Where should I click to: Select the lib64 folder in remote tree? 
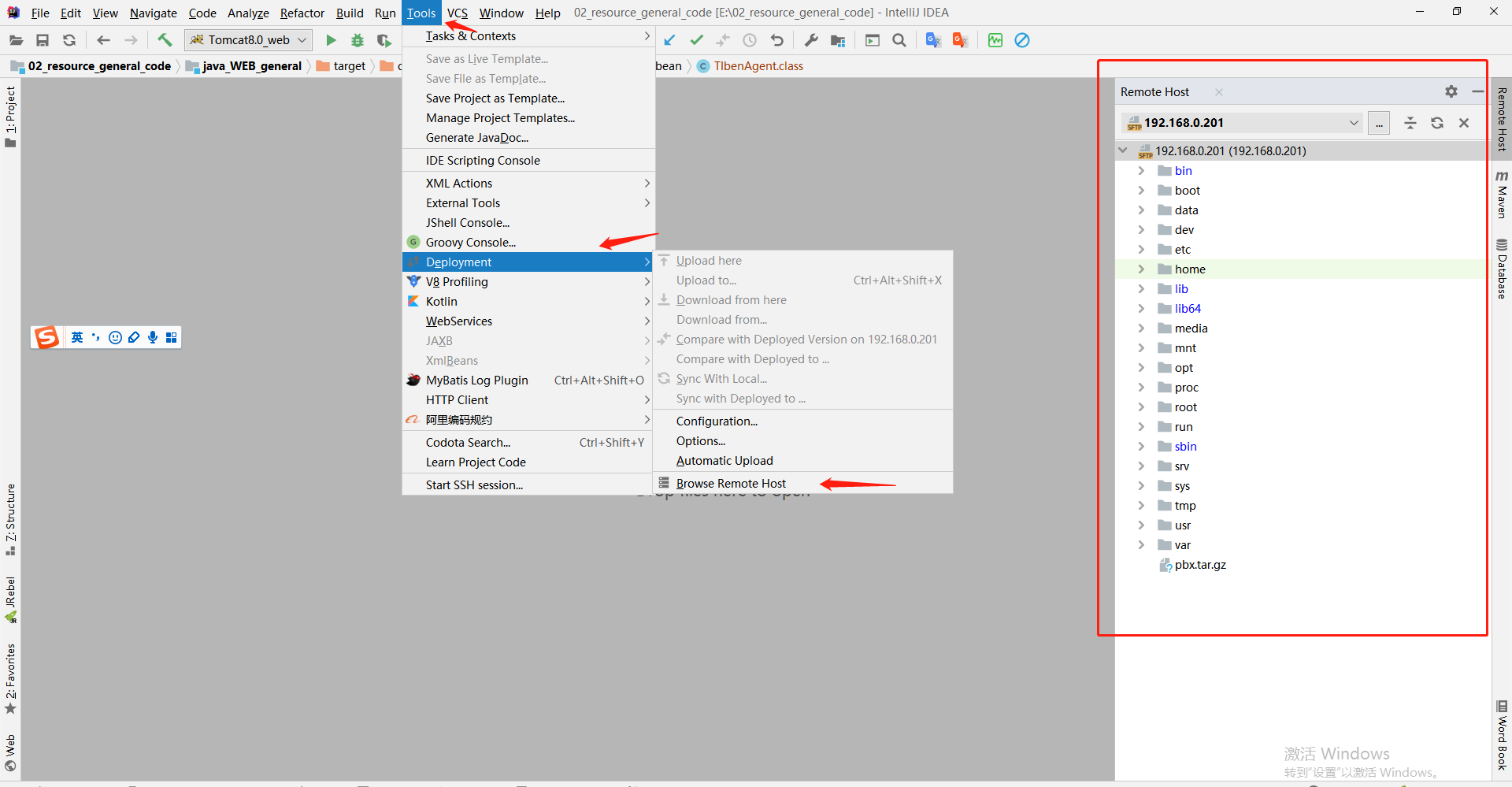pyautogui.click(x=1188, y=308)
